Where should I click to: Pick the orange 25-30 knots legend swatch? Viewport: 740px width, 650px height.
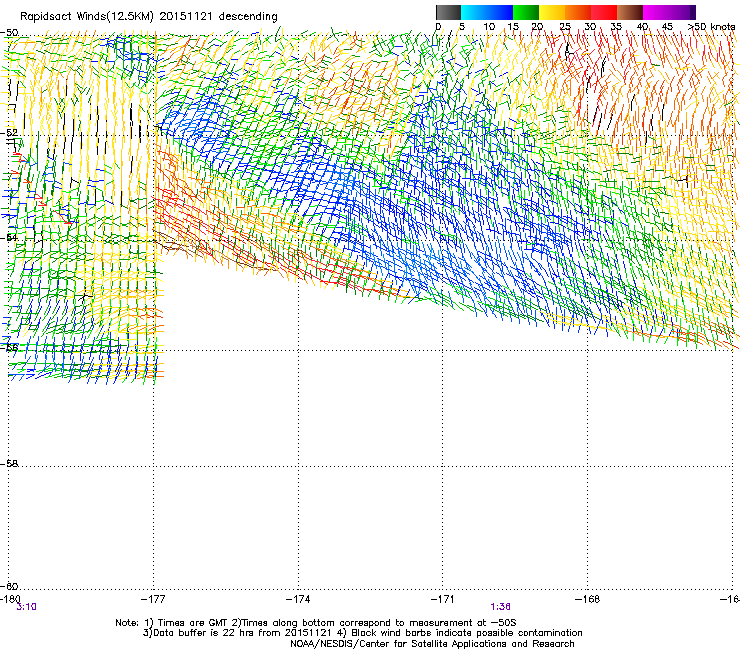[578, 12]
